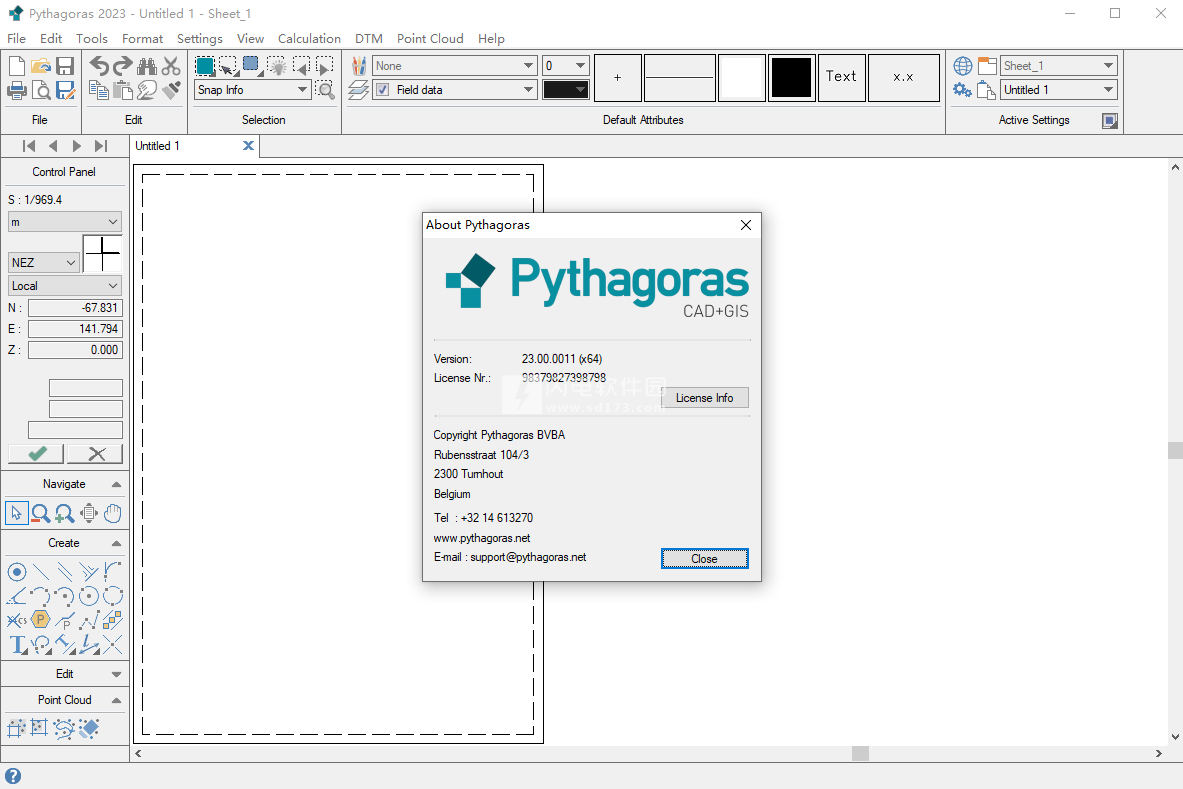Open the Untitled 1 document dropdown

pos(1059,90)
